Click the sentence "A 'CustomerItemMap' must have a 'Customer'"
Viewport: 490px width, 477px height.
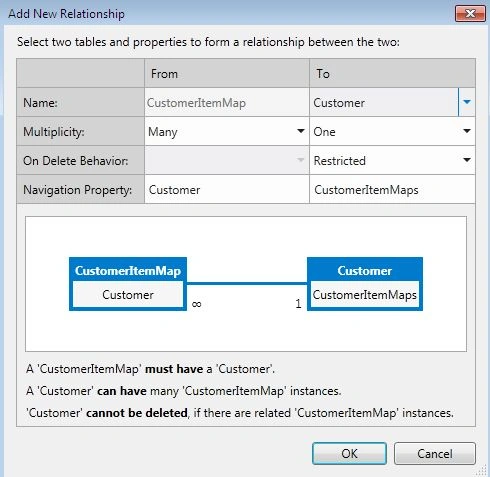tap(150, 369)
